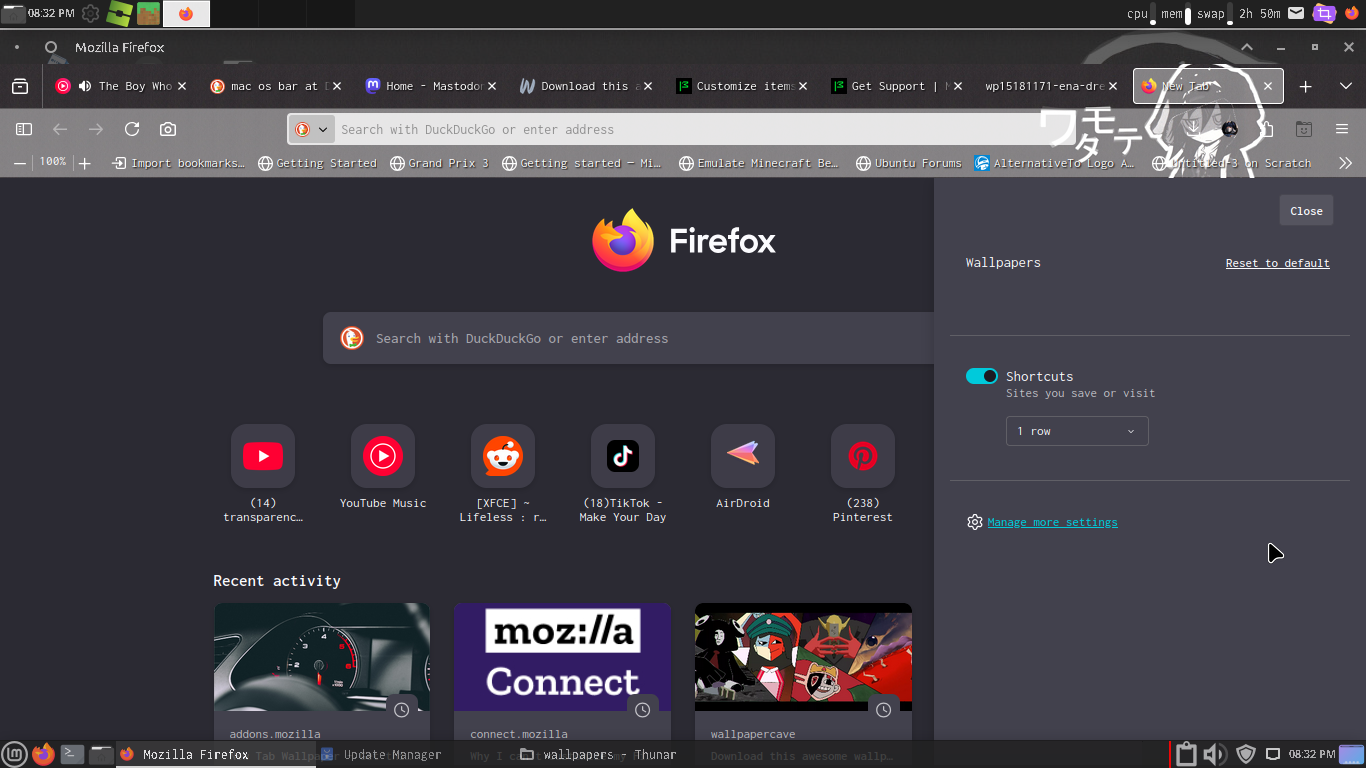Open the TikTok shortcut tile
Image resolution: width=1366 pixels, height=768 pixels.
click(623, 456)
